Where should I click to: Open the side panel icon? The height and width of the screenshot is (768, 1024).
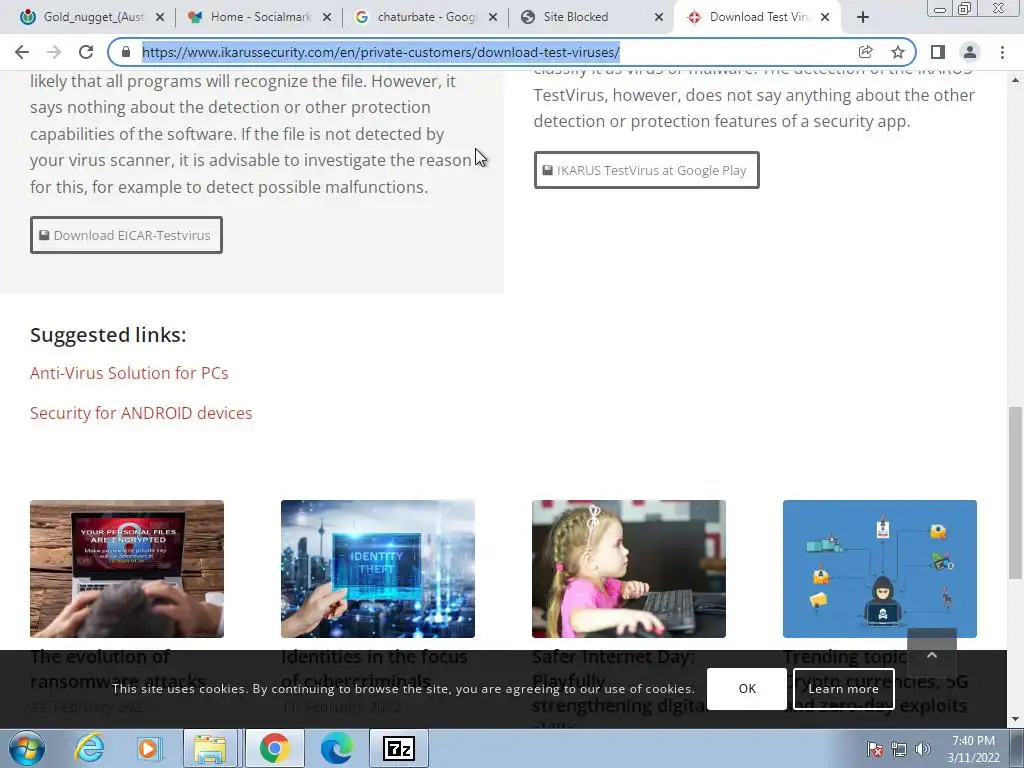[937, 52]
